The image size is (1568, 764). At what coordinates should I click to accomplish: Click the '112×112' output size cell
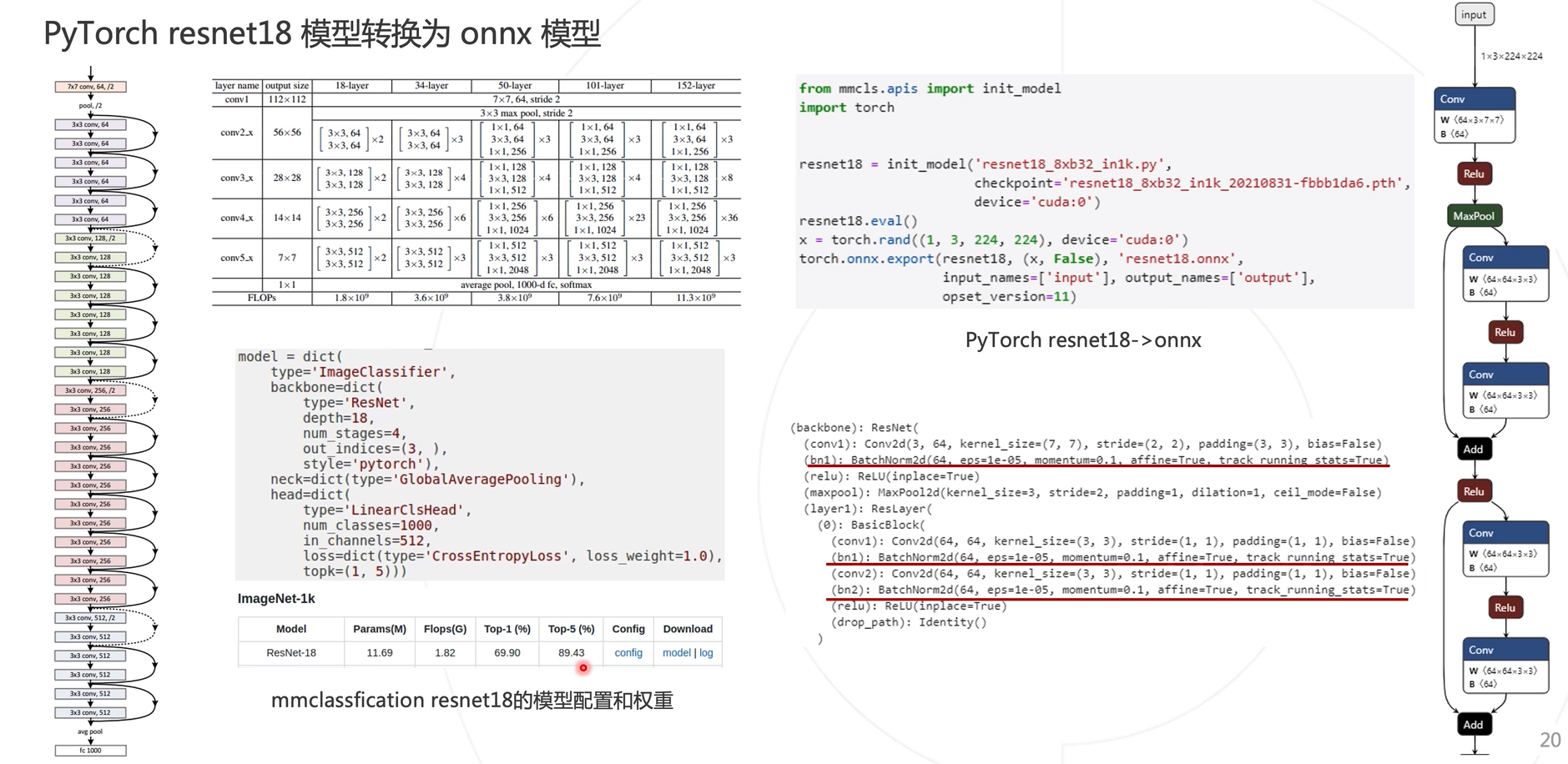tap(287, 99)
